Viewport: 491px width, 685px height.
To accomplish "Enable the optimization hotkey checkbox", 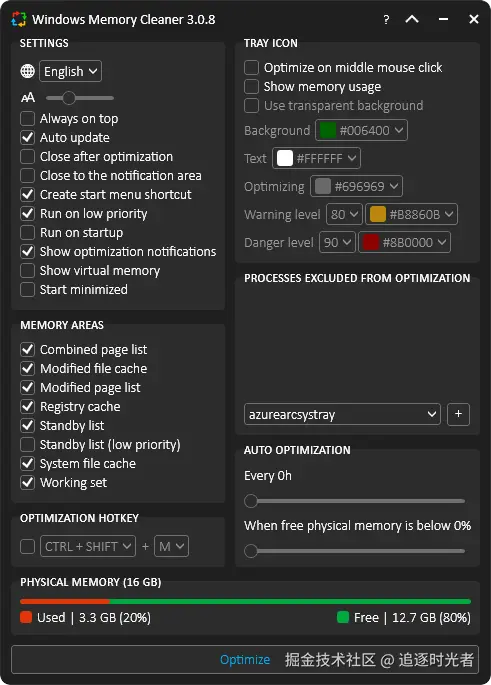I will (x=28, y=546).
